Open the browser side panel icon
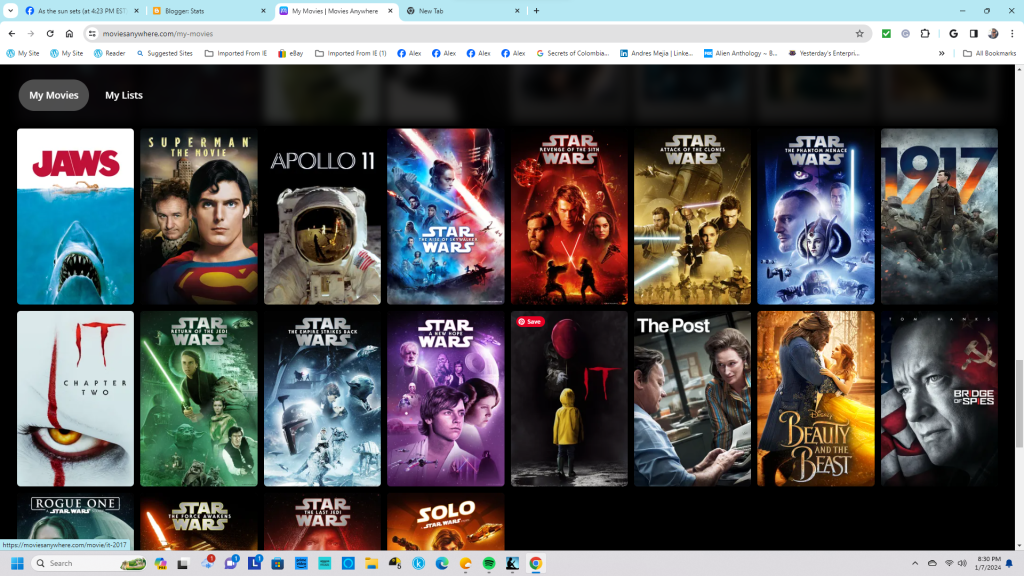This screenshot has width=1024, height=576. (973, 33)
